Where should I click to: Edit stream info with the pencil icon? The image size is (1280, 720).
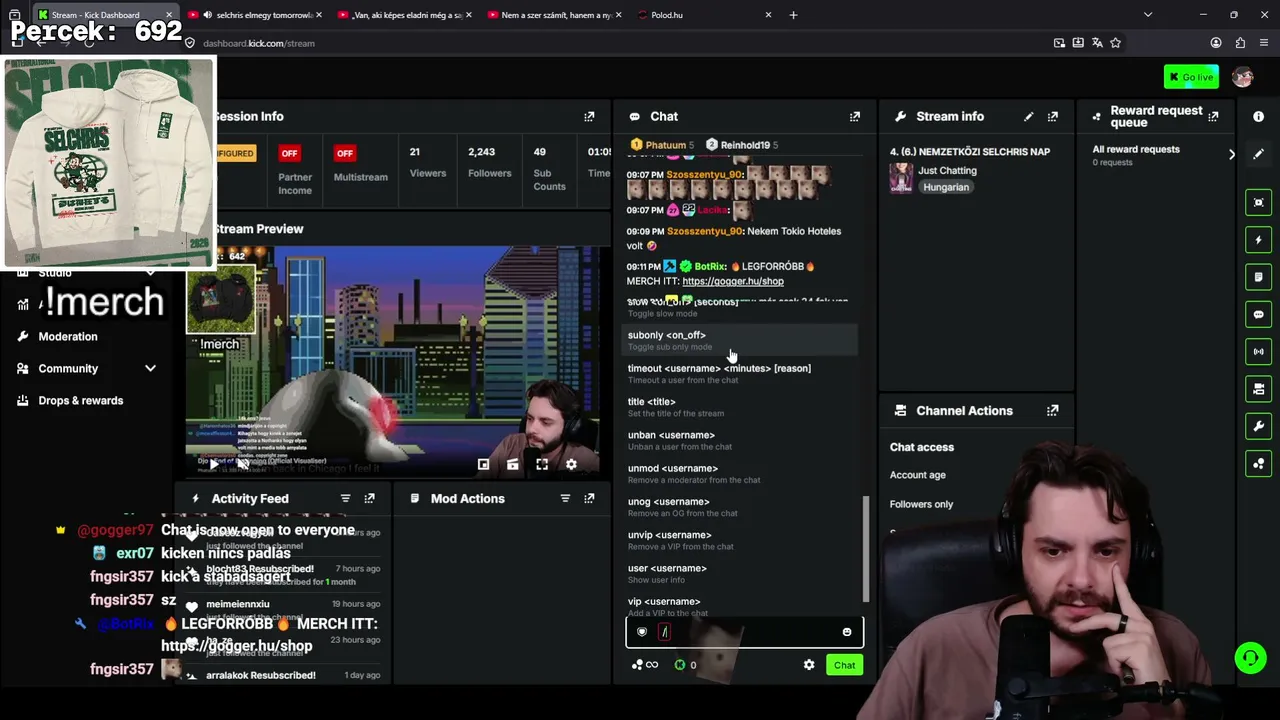click(1028, 117)
